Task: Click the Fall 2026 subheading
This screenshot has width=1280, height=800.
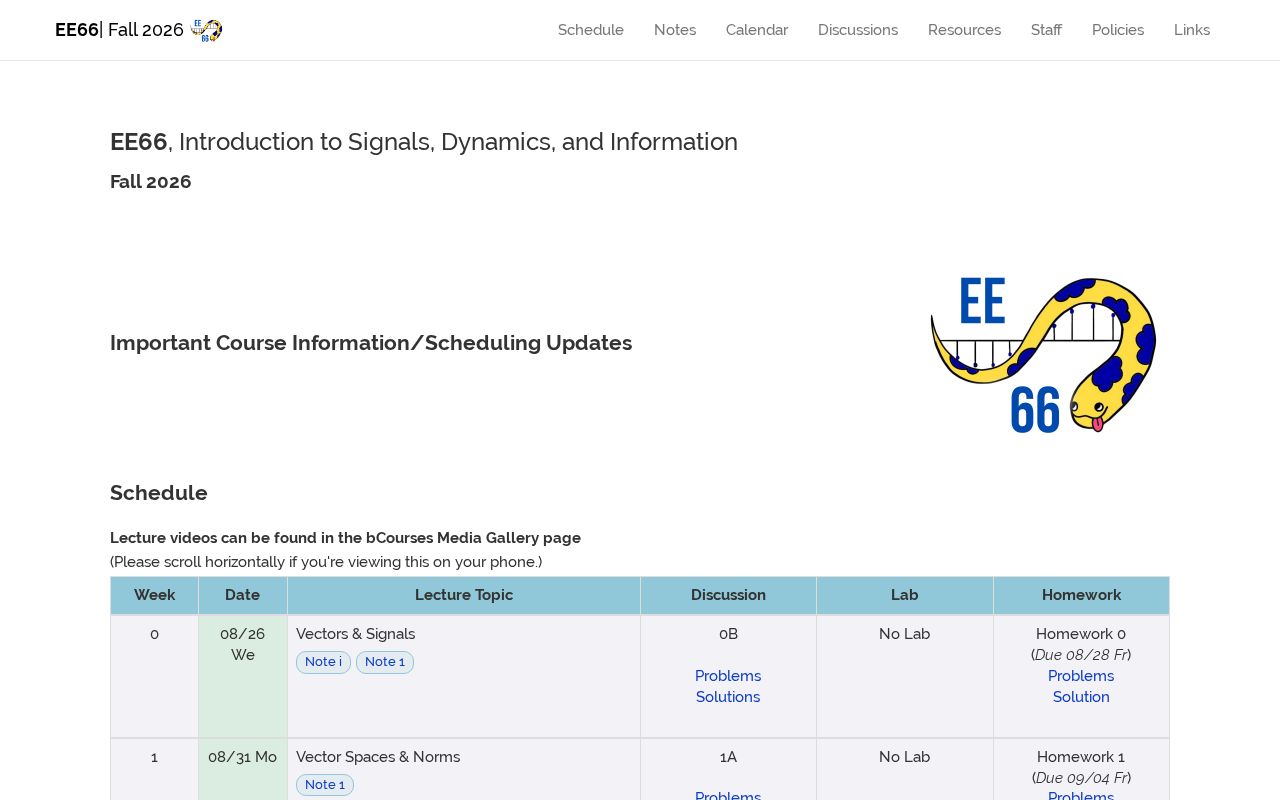Action: (151, 182)
